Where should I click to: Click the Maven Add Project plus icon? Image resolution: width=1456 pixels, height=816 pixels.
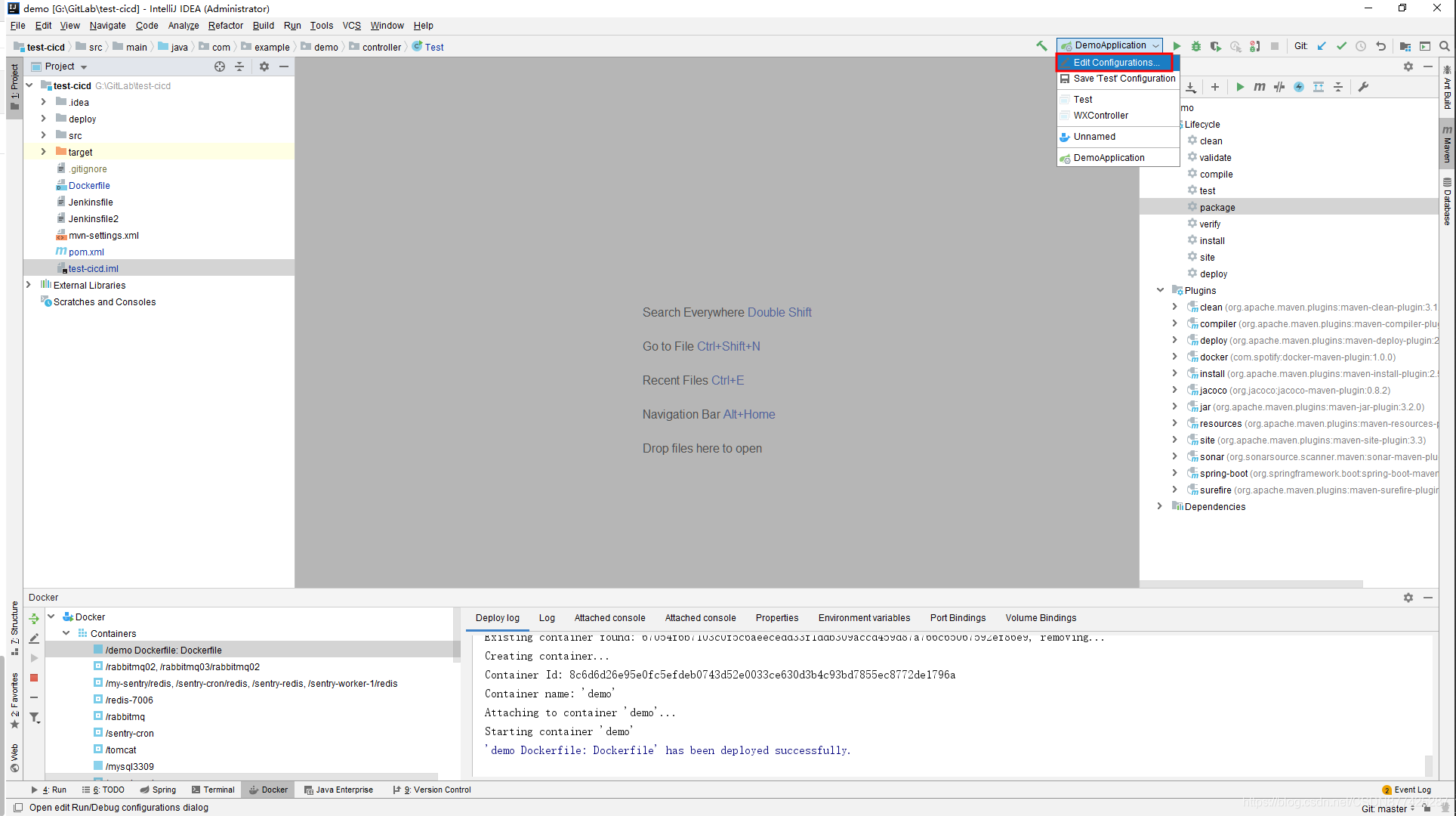coord(1215,87)
